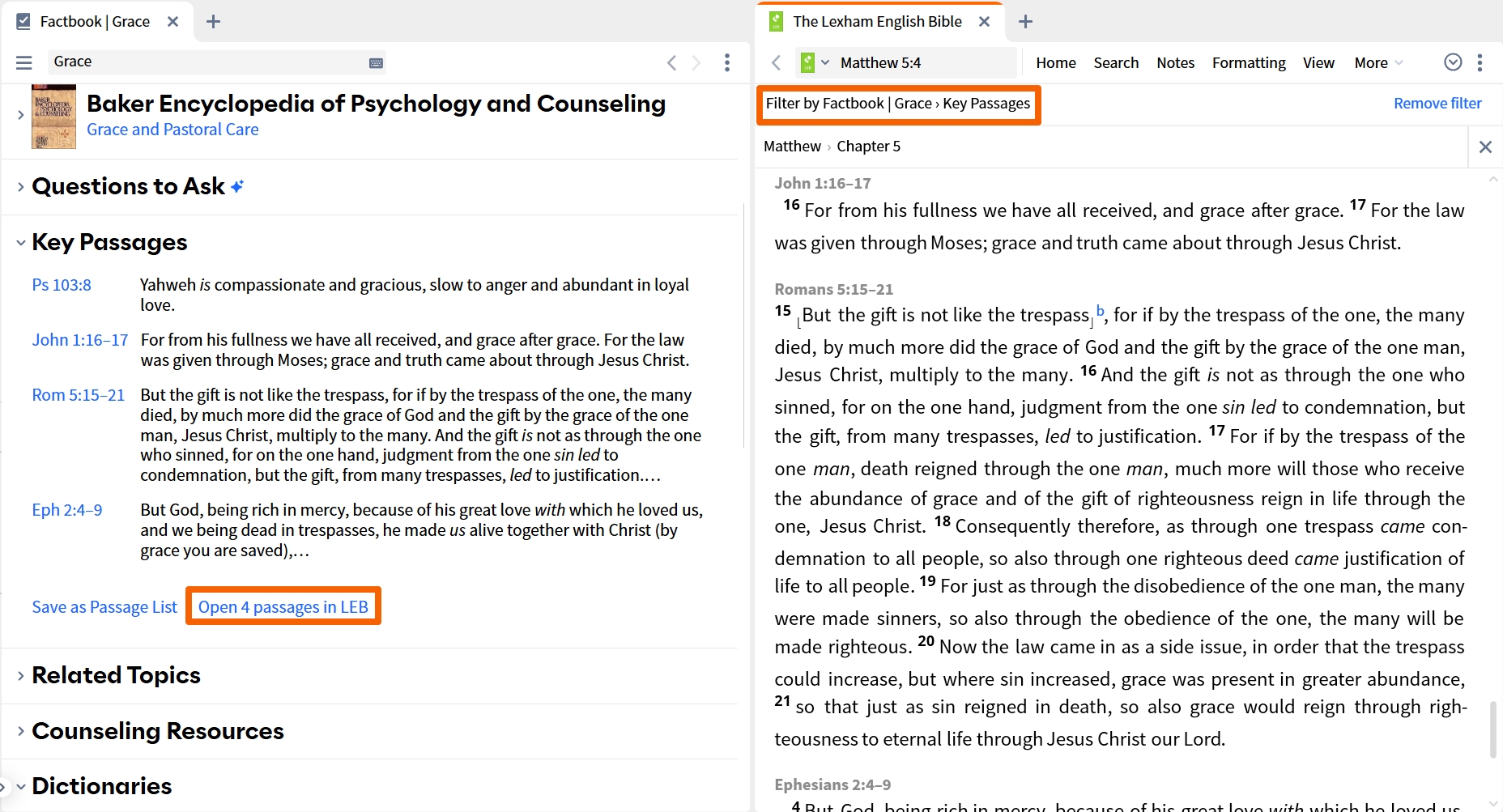Switch to The Lexham English Bible tab
Viewport: 1503px width, 812px height.
click(877, 22)
